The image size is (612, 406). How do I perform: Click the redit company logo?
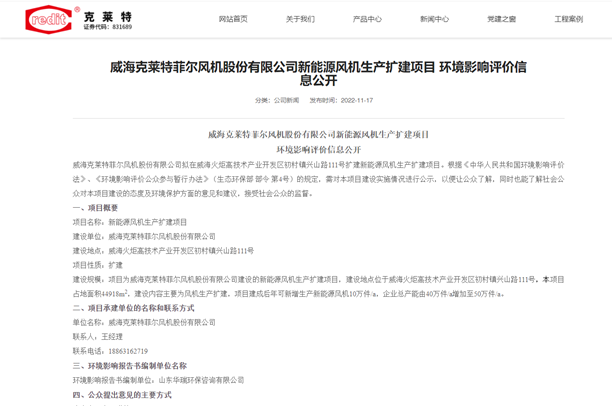49,19
